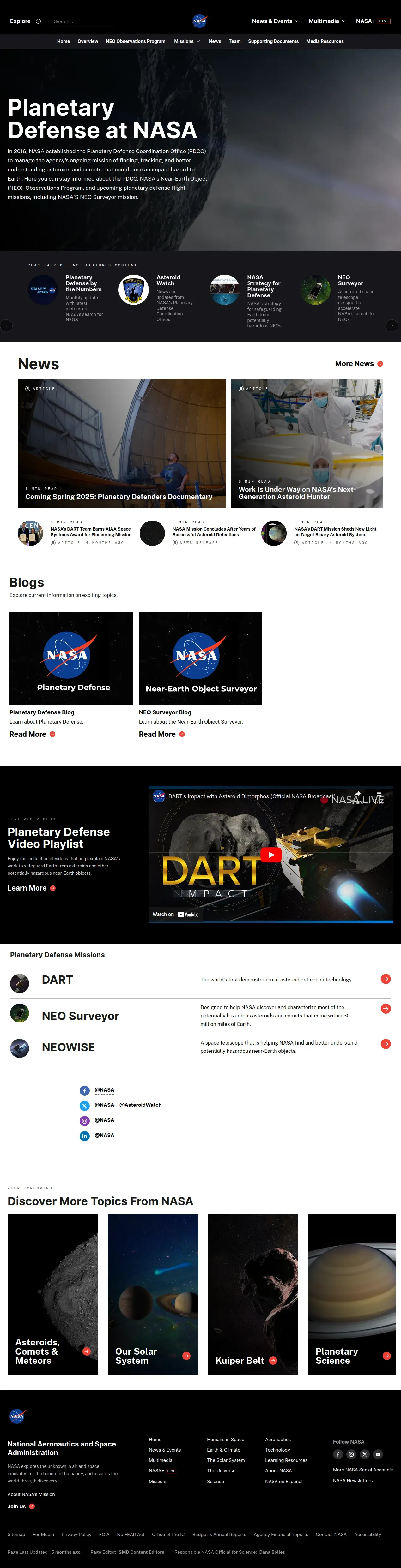Open the NEO Observations Program menu item

pyautogui.click(x=135, y=41)
